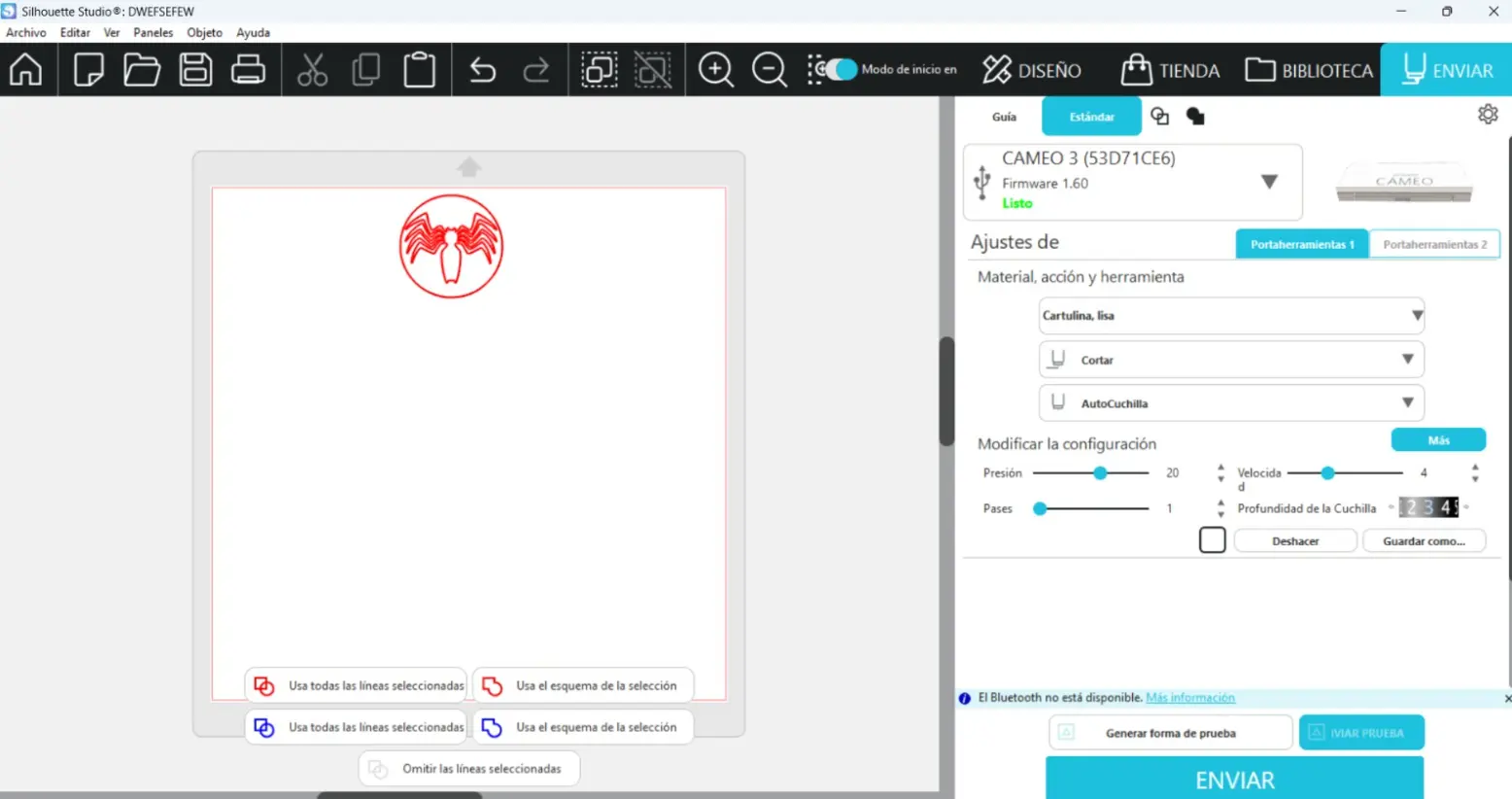Open the cut-by-fill icon beside Estándar
This screenshot has width=1512, height=799.
(x=1195, y=117)
